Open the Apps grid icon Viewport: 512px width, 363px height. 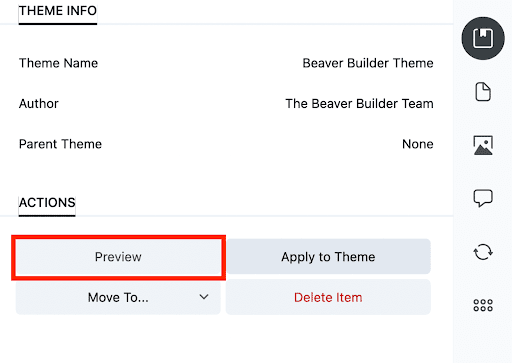click(x=483, y=305)
